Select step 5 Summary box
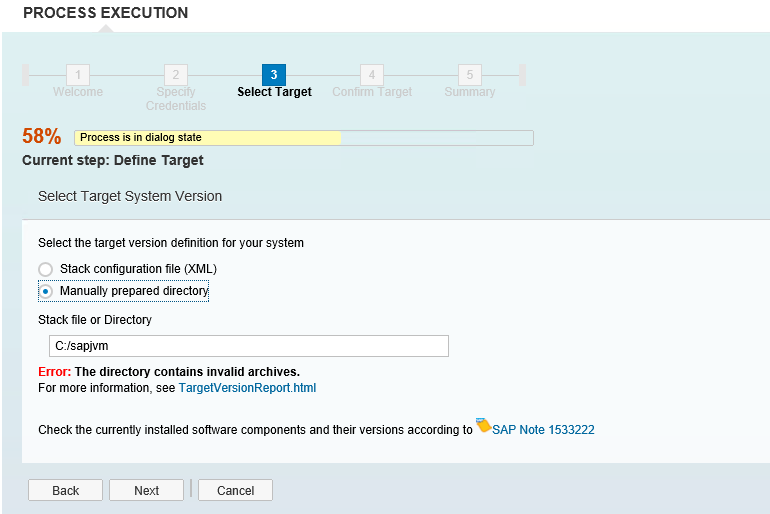The image size is (770, 514). coord(470,75)
